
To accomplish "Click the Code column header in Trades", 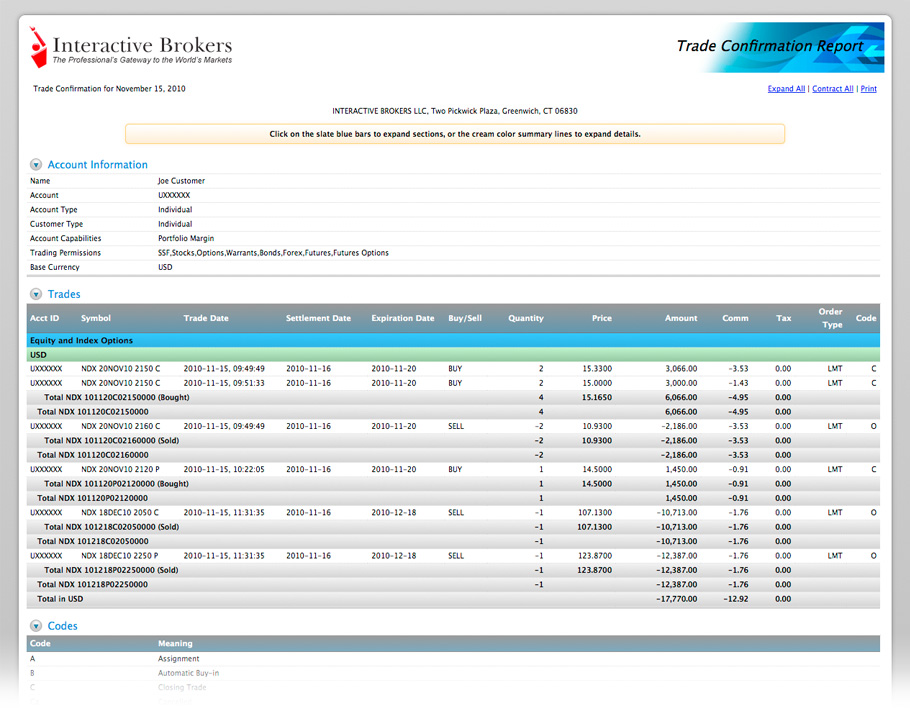I will click(x=866, y=318).
